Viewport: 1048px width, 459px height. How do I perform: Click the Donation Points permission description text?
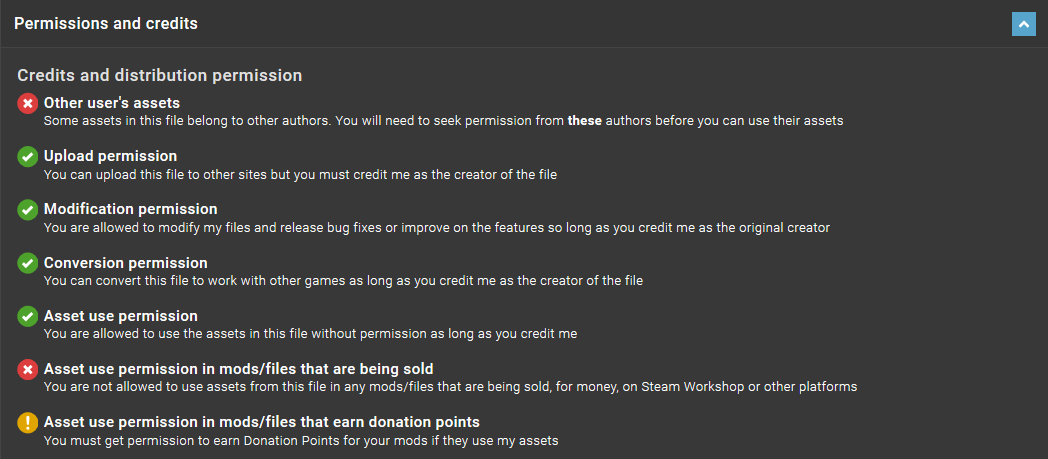tap(301, 440)
